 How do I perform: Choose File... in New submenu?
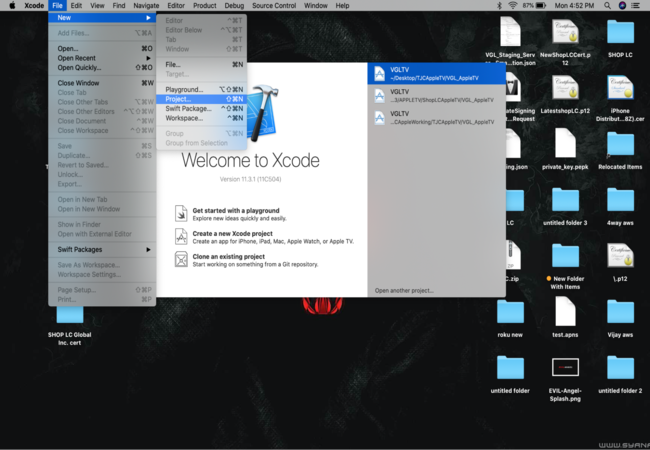click(201, 65)
